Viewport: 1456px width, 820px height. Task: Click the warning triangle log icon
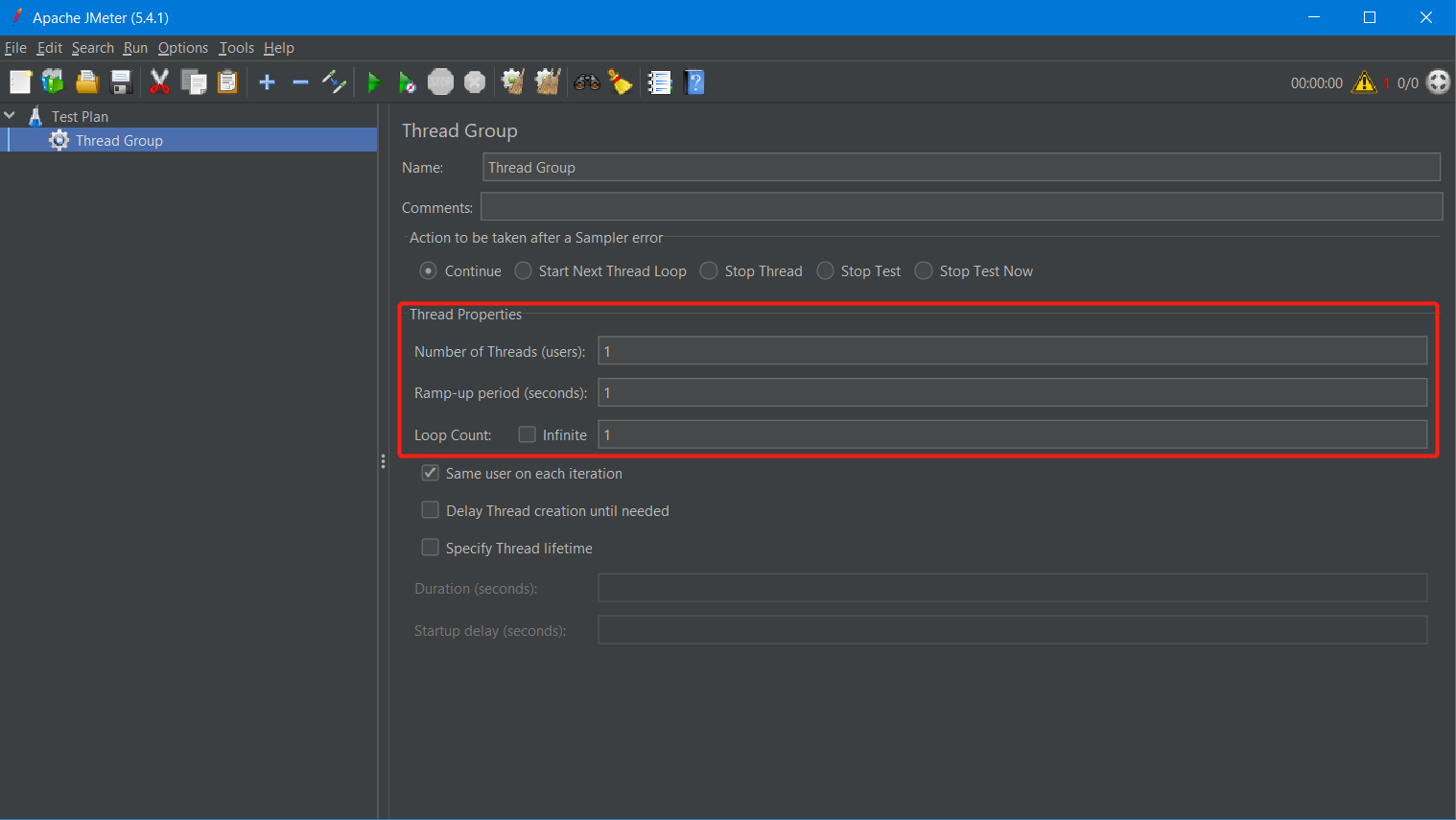coord(1364,82)
